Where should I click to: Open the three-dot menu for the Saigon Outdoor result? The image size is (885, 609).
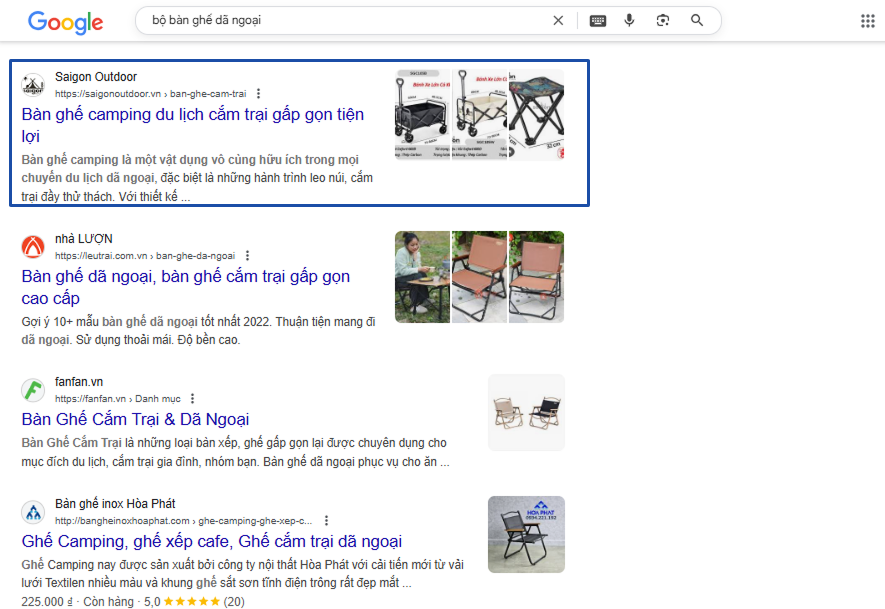(259, 93)
